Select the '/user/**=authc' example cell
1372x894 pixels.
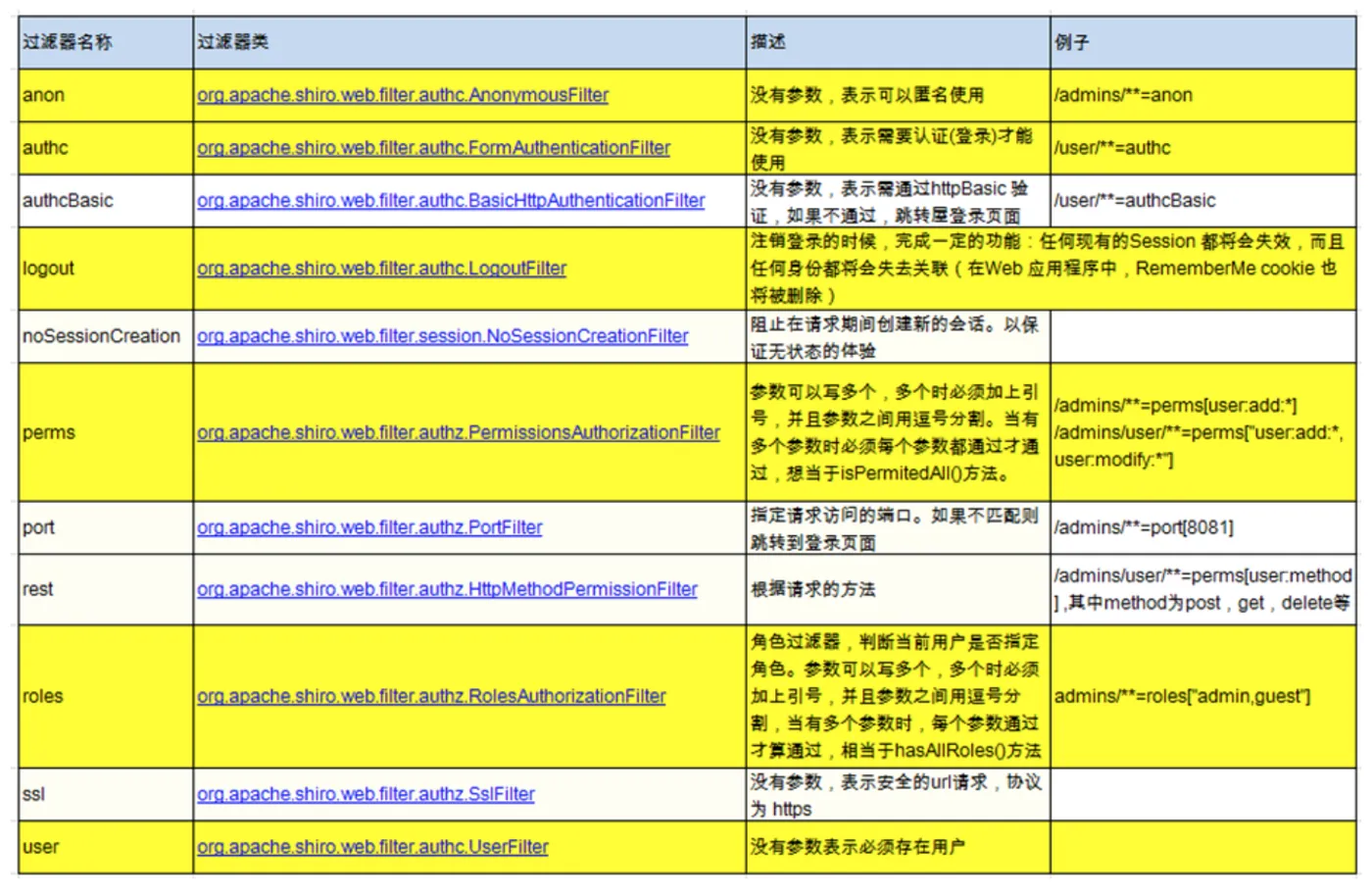point(1203,148)
